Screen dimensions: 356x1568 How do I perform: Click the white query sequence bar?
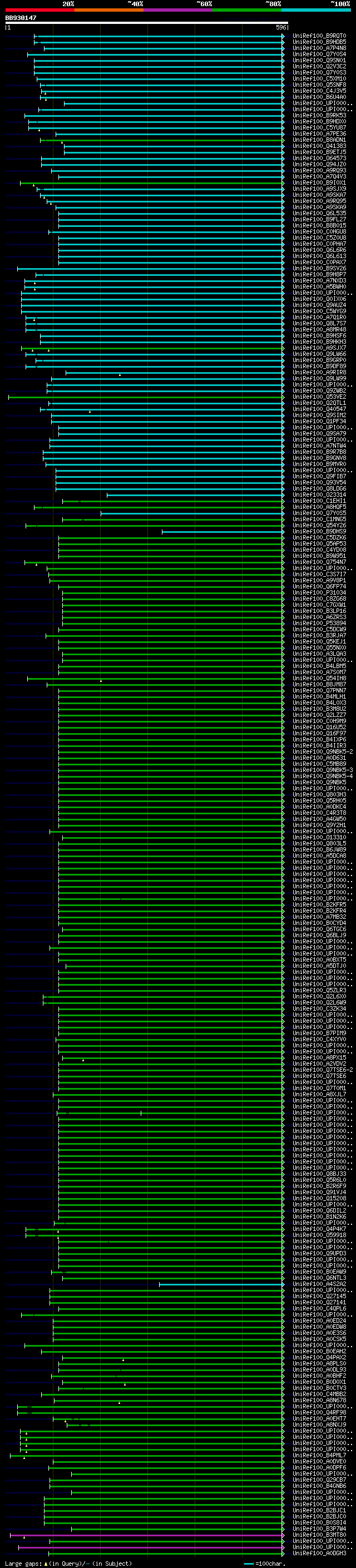147,23
